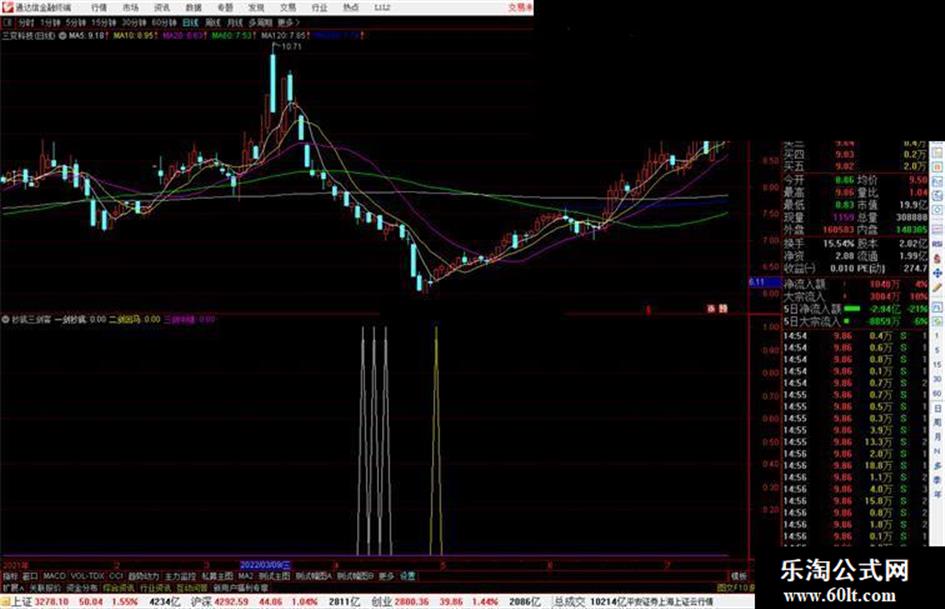This screenshot has width=945, height=609.
Task: Open 行业资讯 tab
Action: point(155,587)
